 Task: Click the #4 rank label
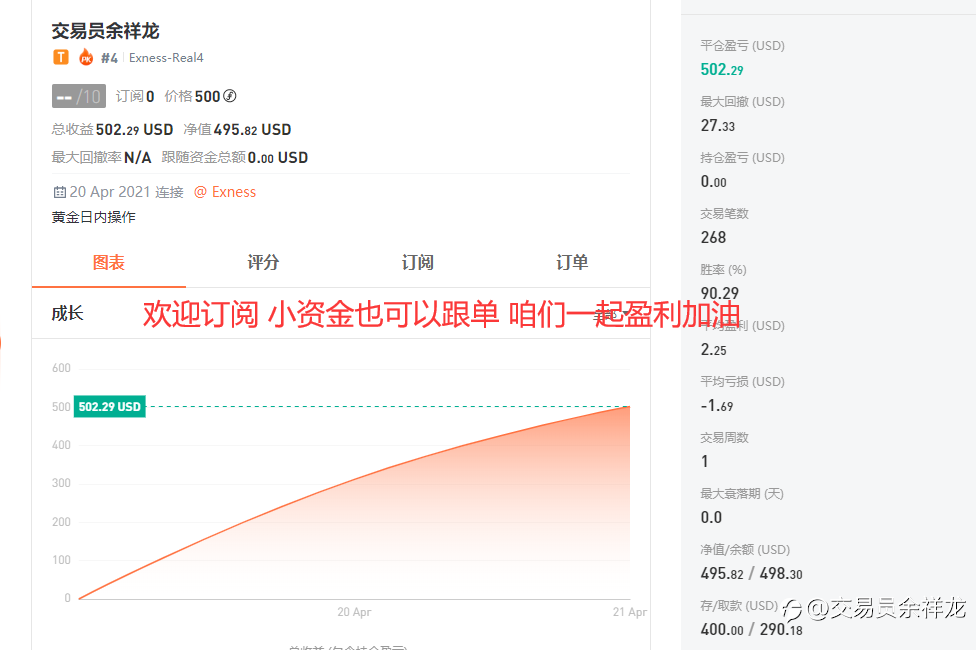click(109, 58)
